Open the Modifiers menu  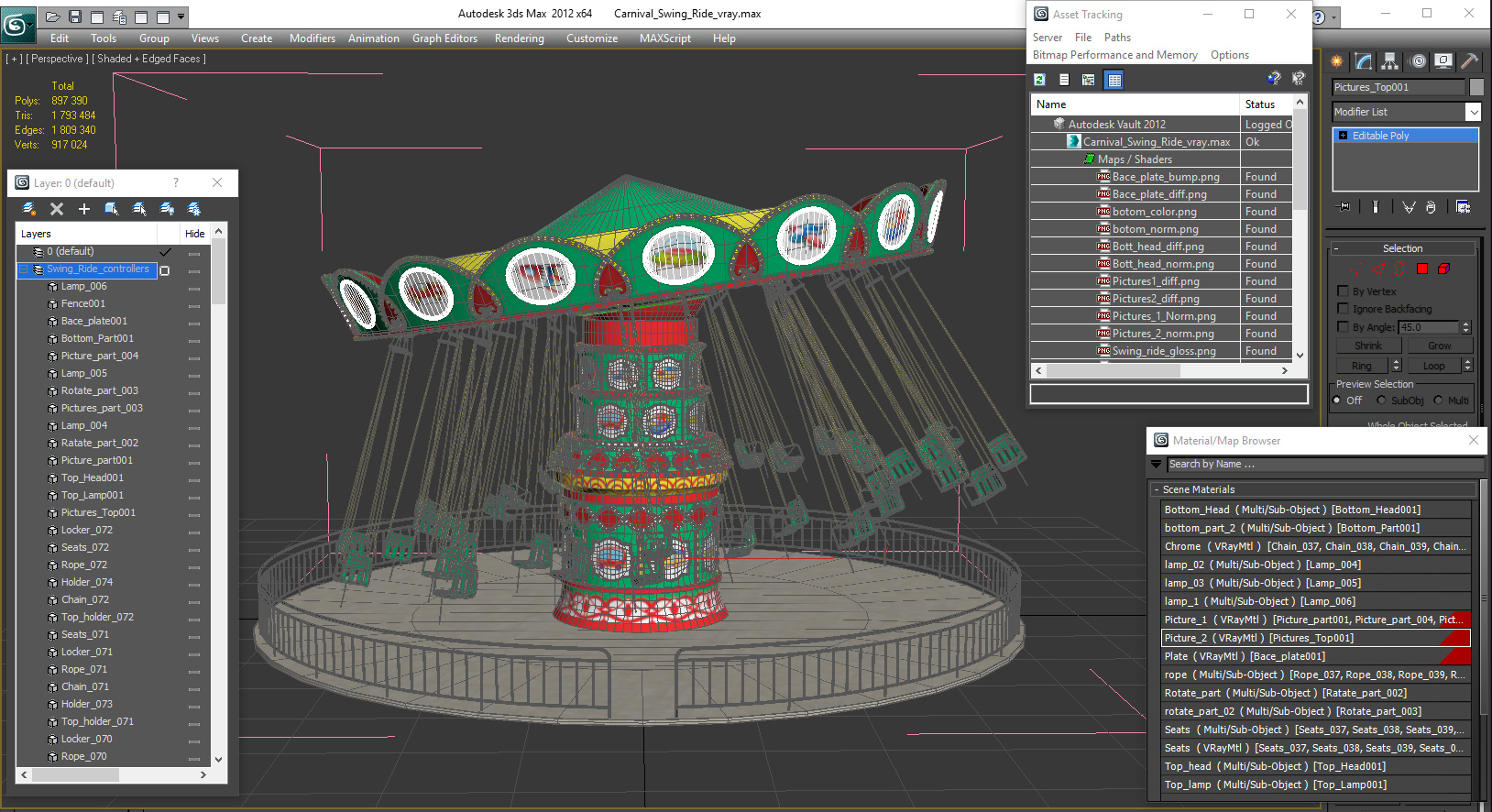pyautogui.click(x=313, y=38)
